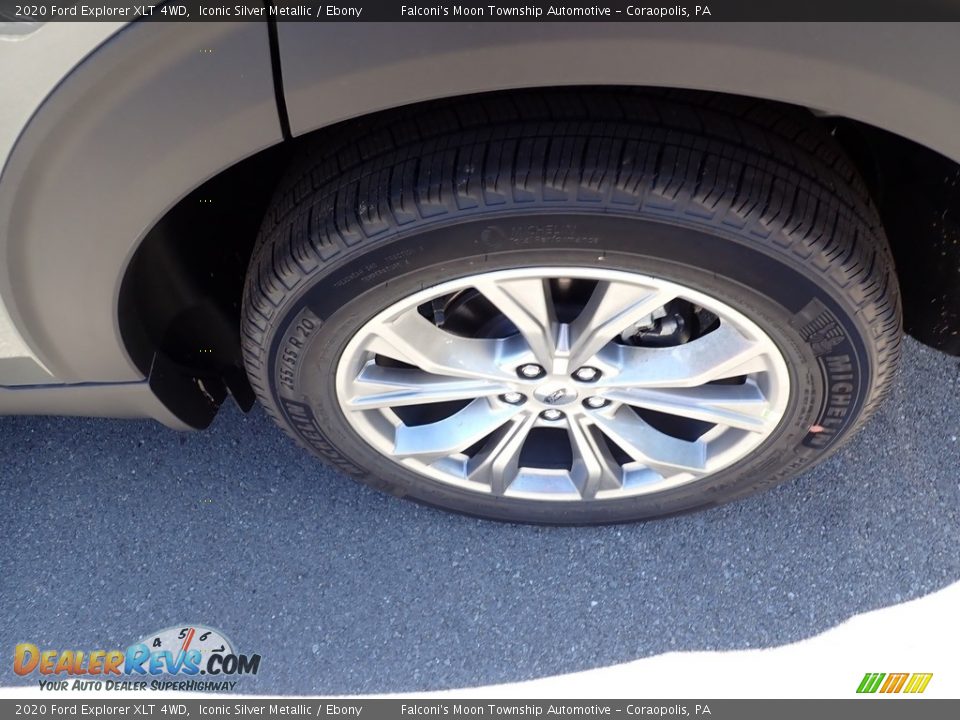The image size is (960, 720).
Task: Click "Iconic Silver Metallic / Ebony" in the bottom caption
Action: click(x=280, y=710)
